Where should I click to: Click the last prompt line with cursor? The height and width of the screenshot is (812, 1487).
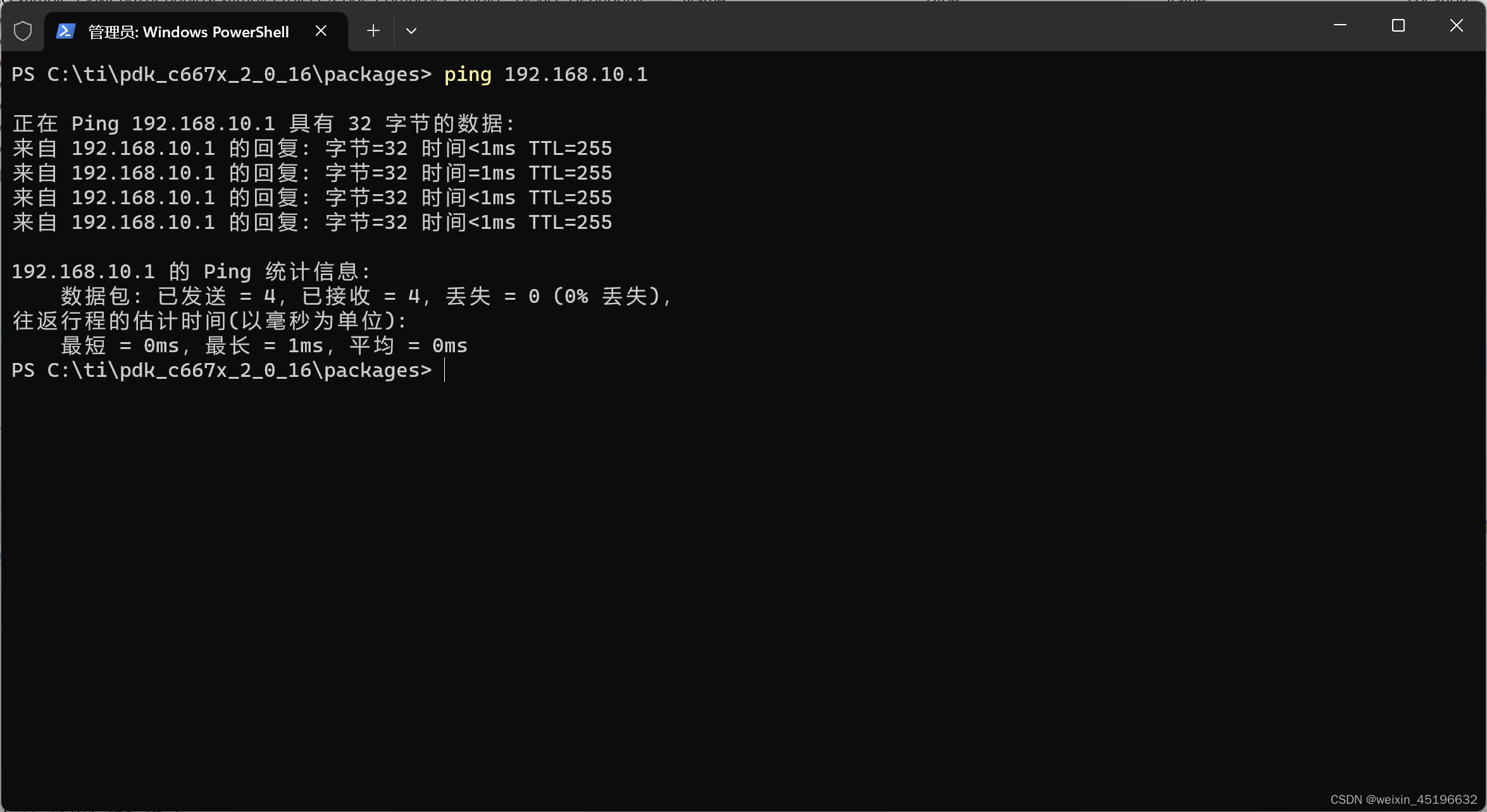228,370
